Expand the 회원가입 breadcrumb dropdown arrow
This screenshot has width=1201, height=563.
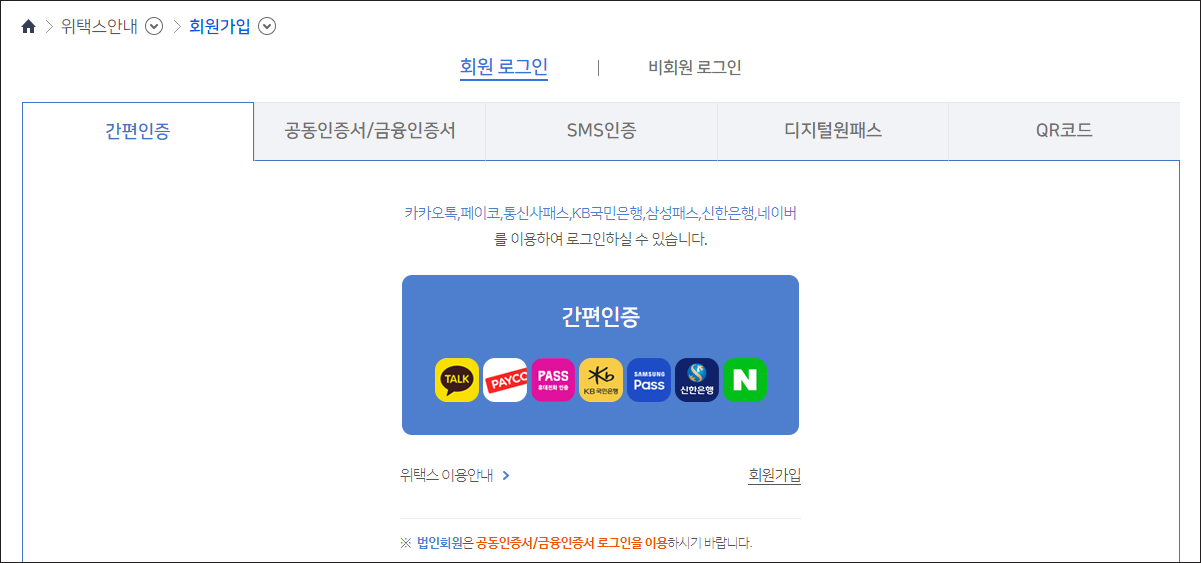point(267,27)
